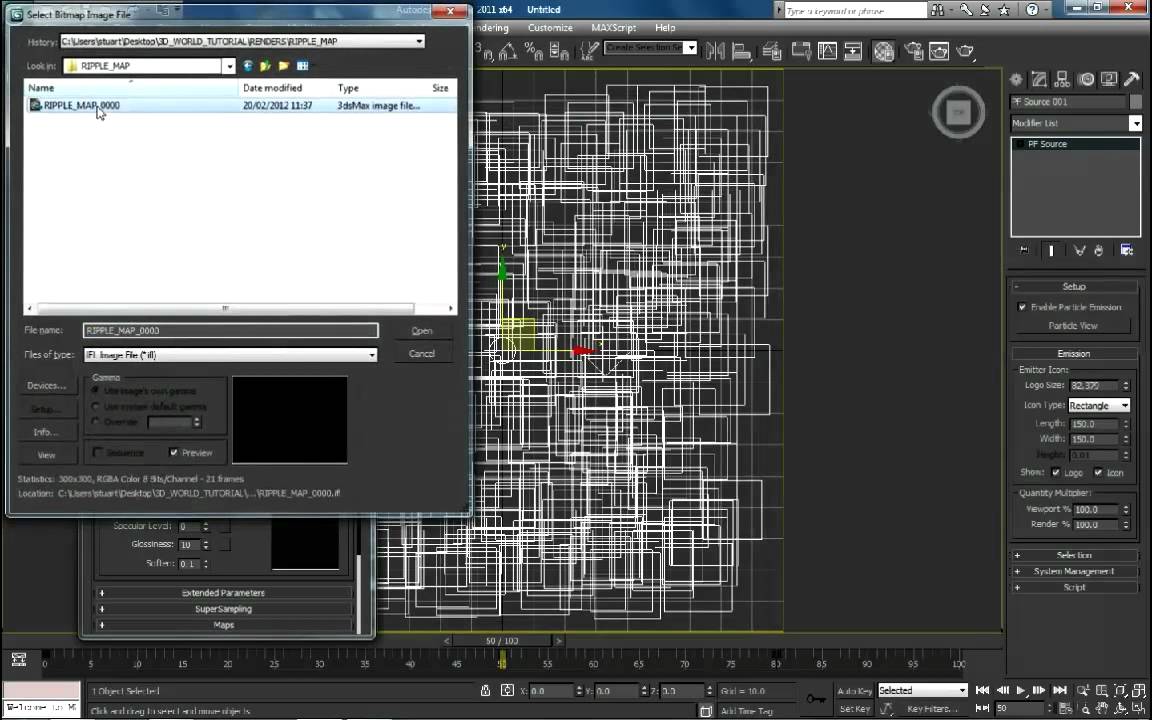Expand the Script rollout
Screen dimensions: 1152x720
[x=1074, y=588]
